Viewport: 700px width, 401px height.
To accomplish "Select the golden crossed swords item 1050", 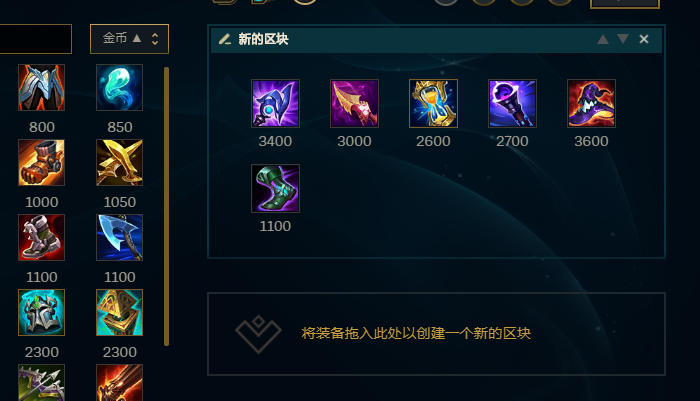I will (x=119, y=163).
